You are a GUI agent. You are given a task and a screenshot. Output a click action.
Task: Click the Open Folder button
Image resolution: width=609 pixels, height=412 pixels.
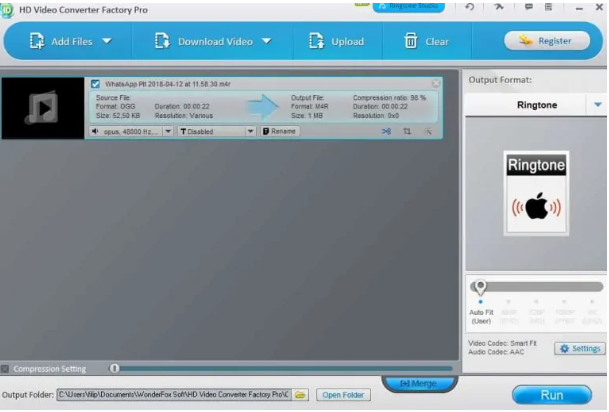(343, 395)
